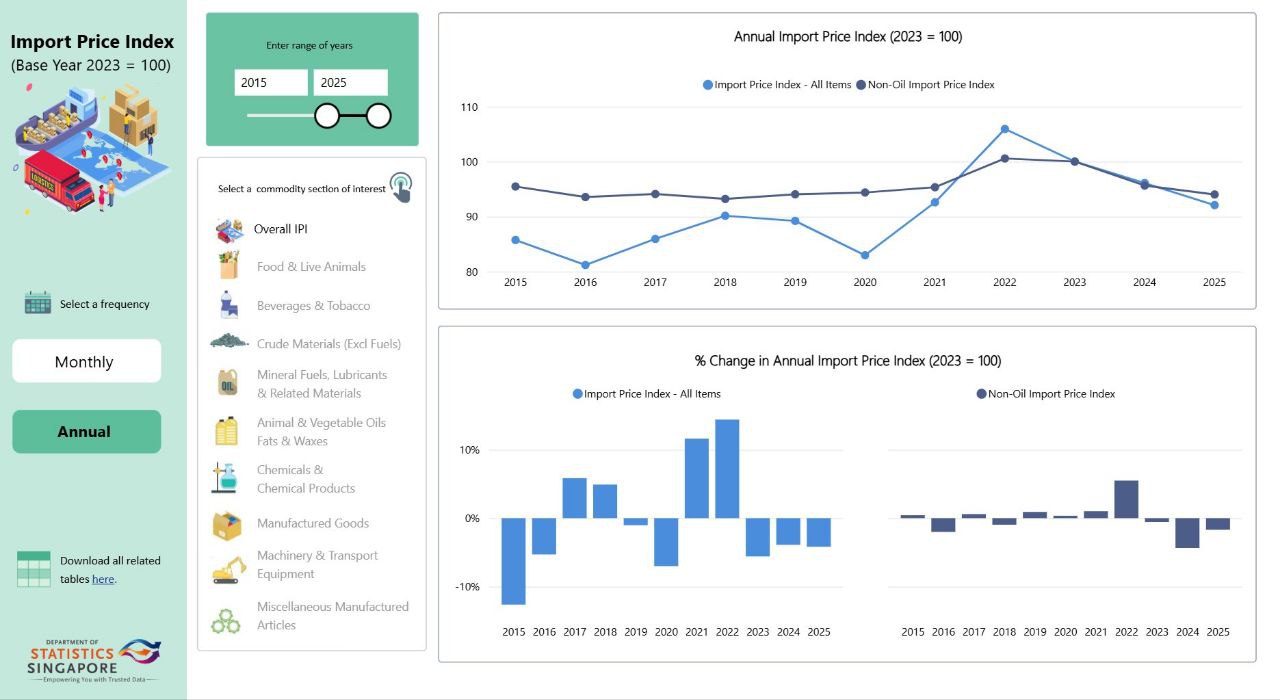This screenshot has height=700, width=1280.
Task: Click the Manufactured Goods box icon
Action: tap(227, 525)
